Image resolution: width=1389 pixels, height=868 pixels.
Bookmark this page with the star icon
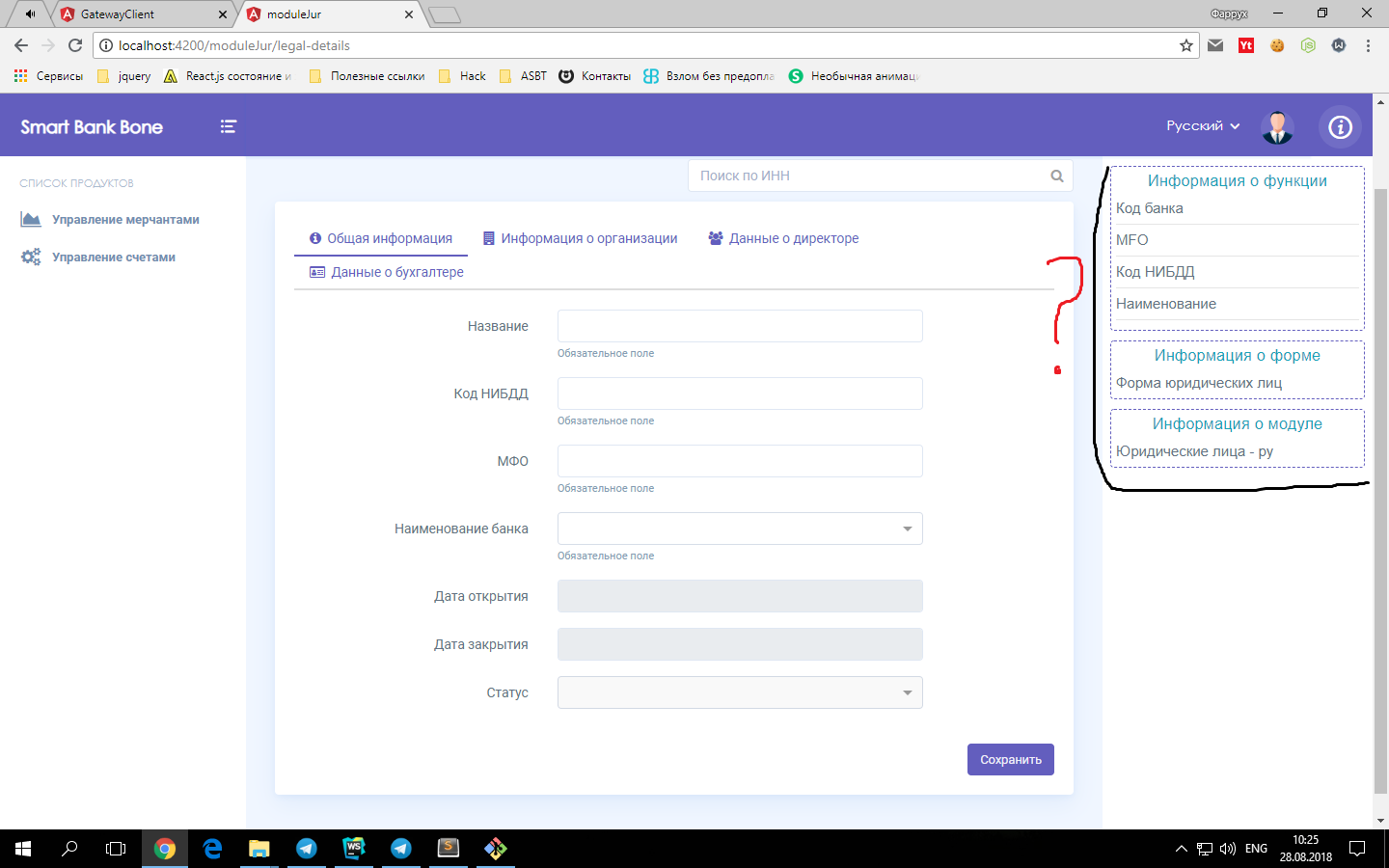pyautogui.click(x=1186, y=45)
